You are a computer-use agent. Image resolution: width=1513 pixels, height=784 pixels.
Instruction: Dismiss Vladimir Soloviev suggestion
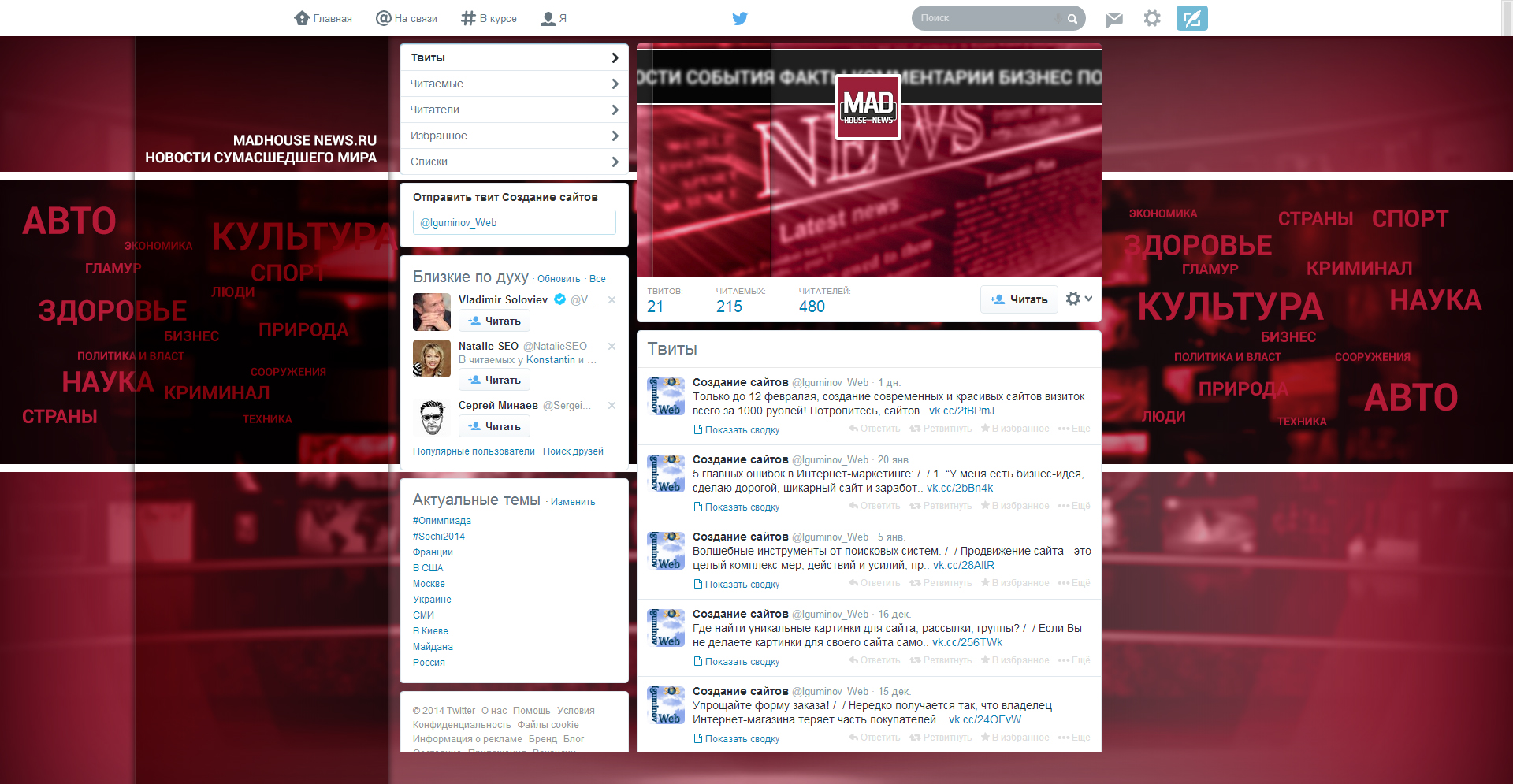point(612,299)
